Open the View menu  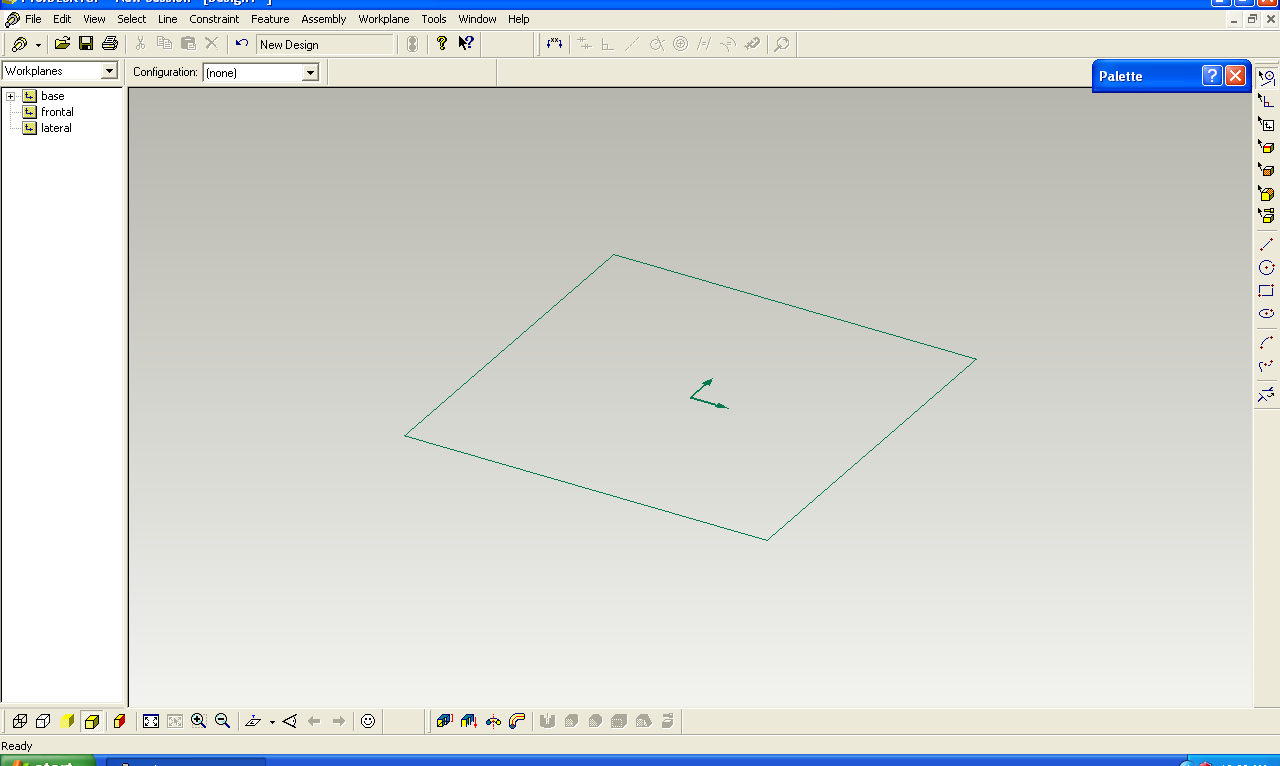(94, 19)
